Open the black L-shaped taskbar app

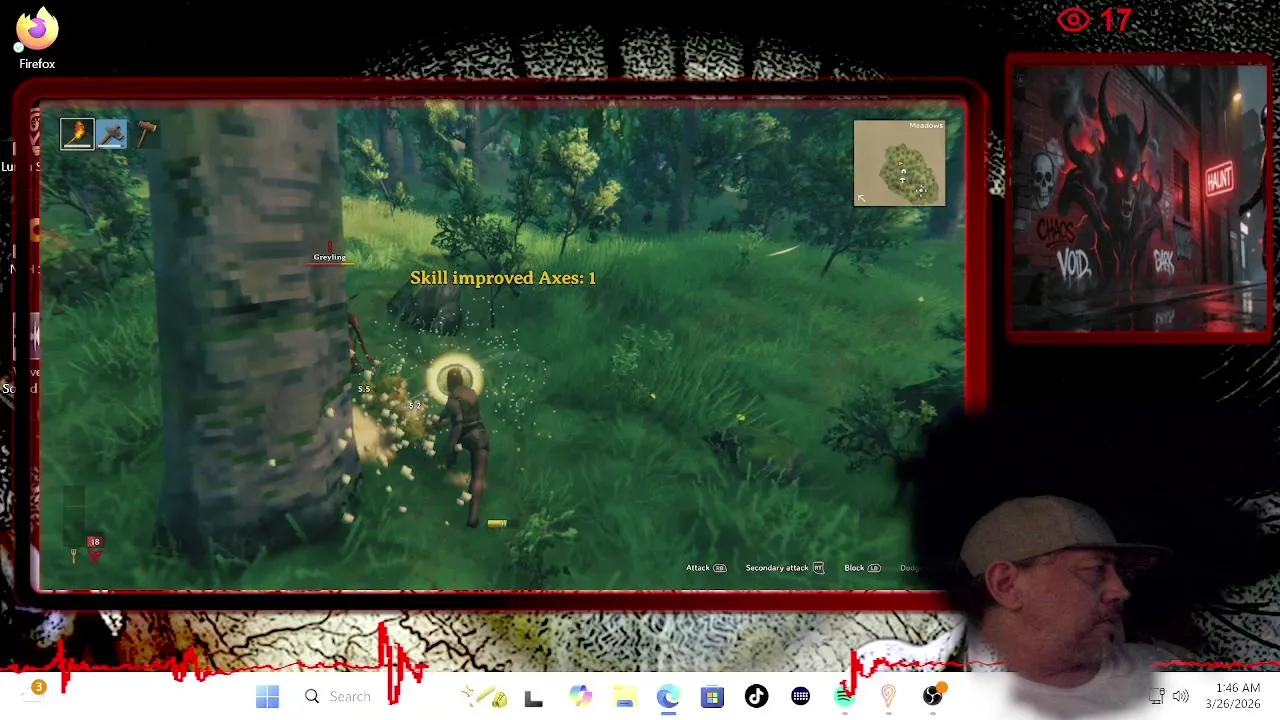click(x=533, y=697)
